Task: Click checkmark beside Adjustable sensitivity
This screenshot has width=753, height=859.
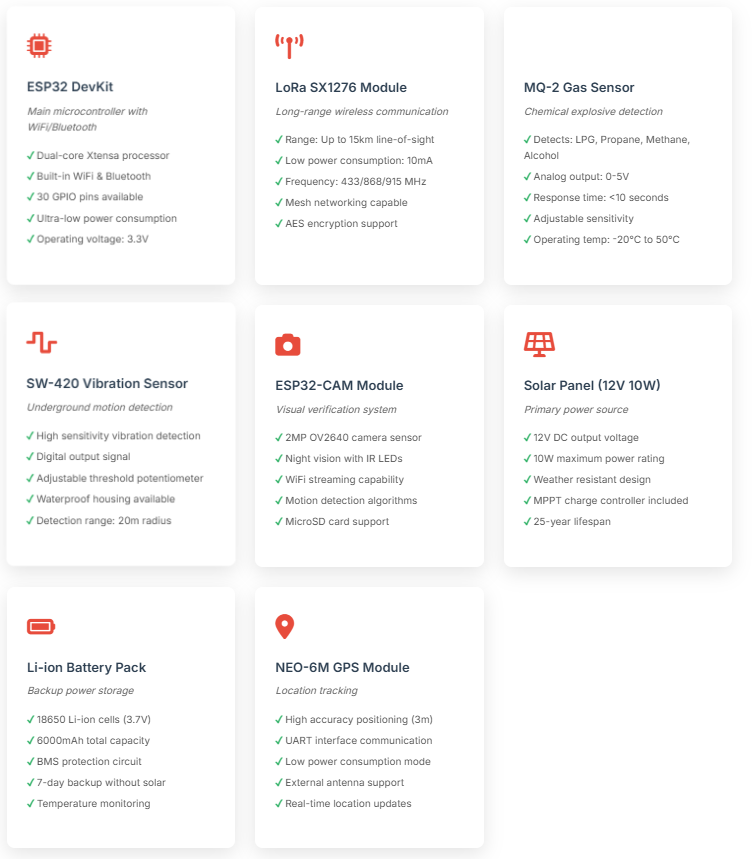Action: click(x=527, y=219)
